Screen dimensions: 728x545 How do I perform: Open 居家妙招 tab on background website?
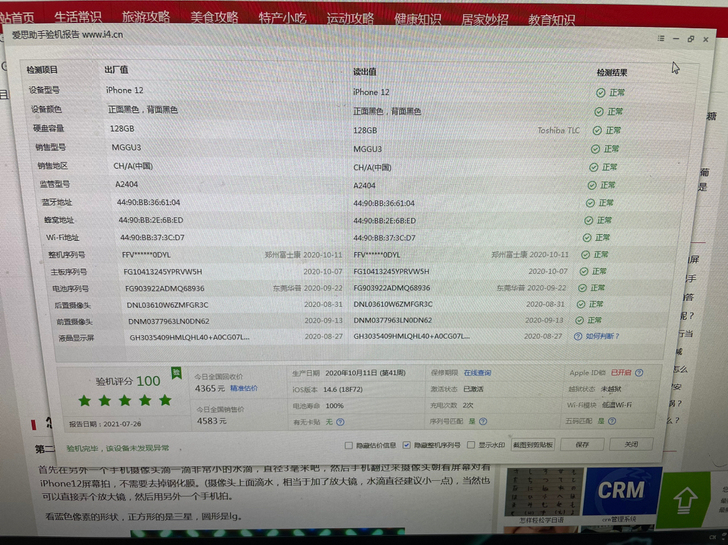[x=485, y=19]
